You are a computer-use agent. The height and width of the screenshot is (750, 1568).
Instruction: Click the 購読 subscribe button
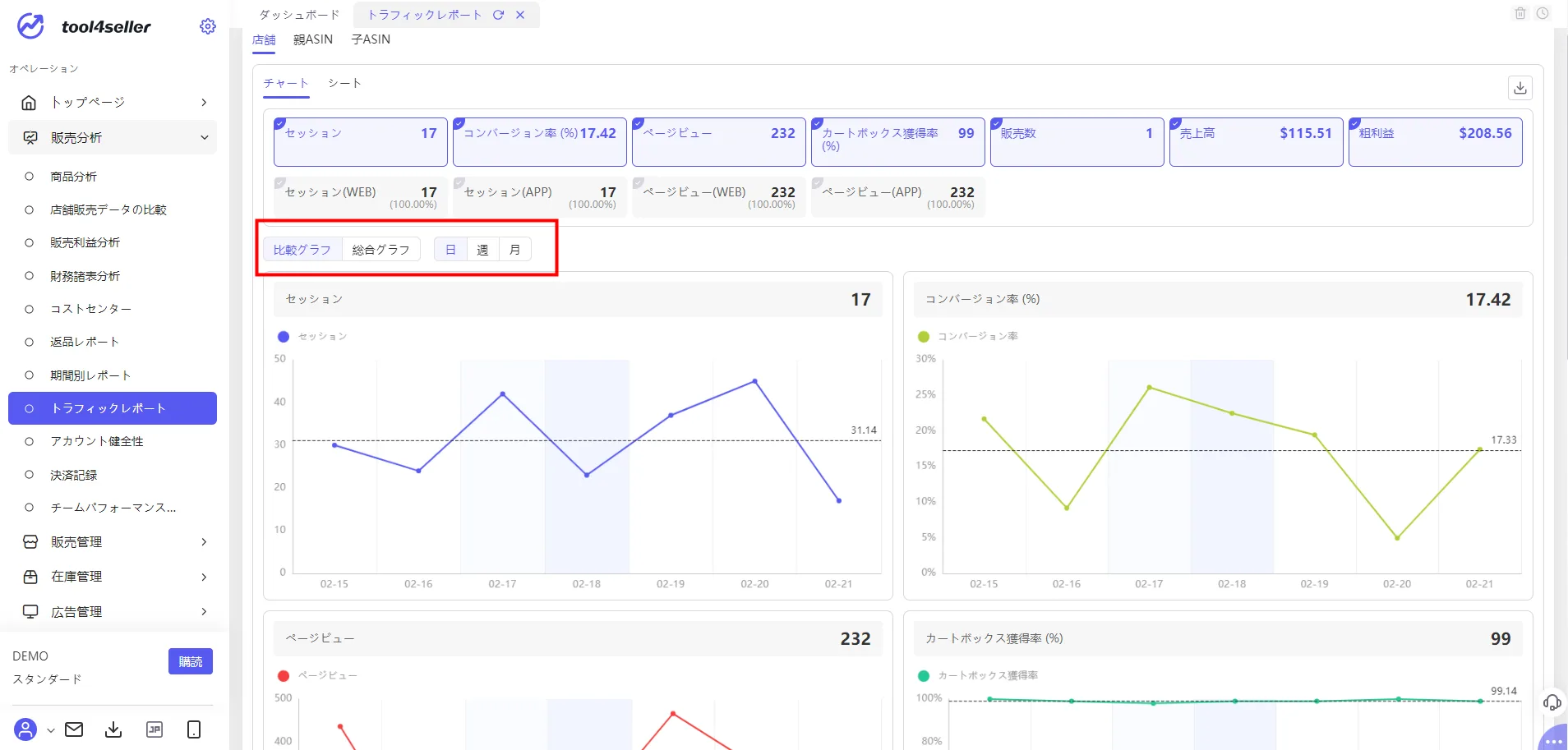point(191,661)
